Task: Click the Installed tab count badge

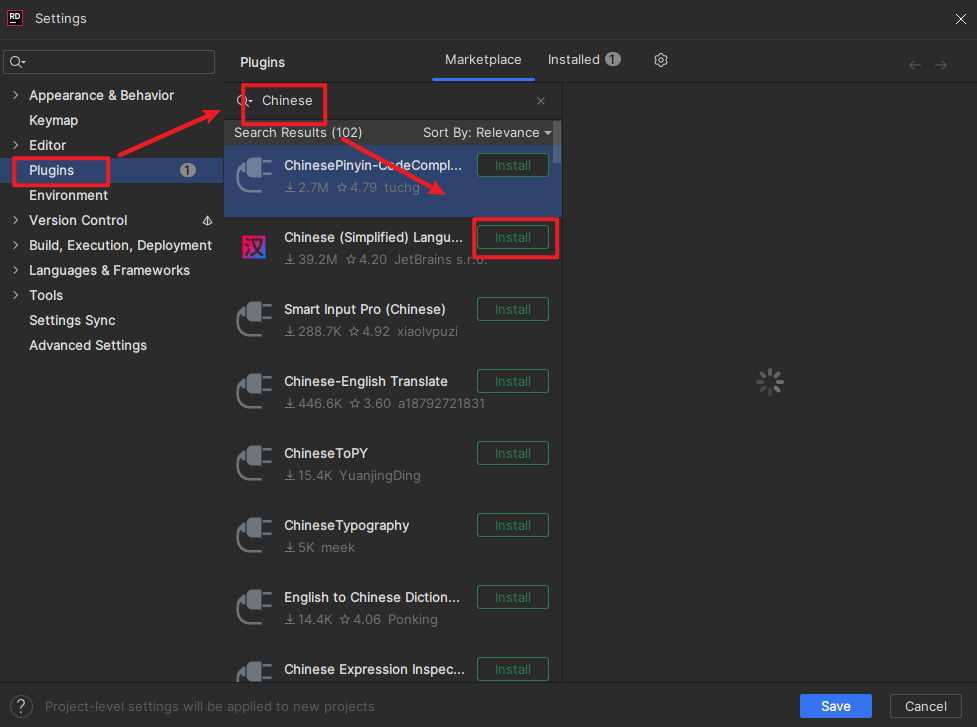Action: pyautogui.click(x=613, y=59)
